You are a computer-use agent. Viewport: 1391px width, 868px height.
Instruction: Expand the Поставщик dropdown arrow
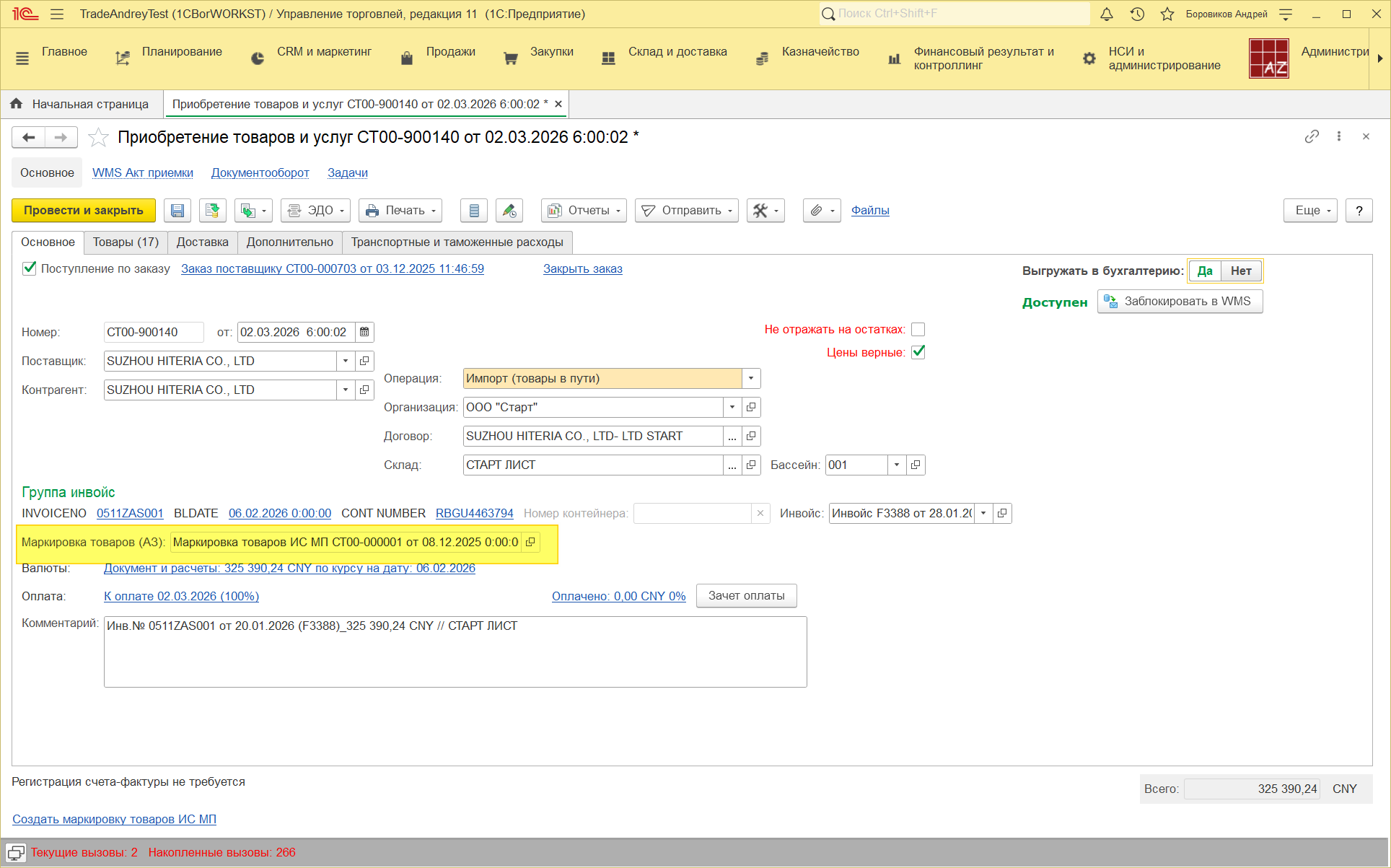346,361
